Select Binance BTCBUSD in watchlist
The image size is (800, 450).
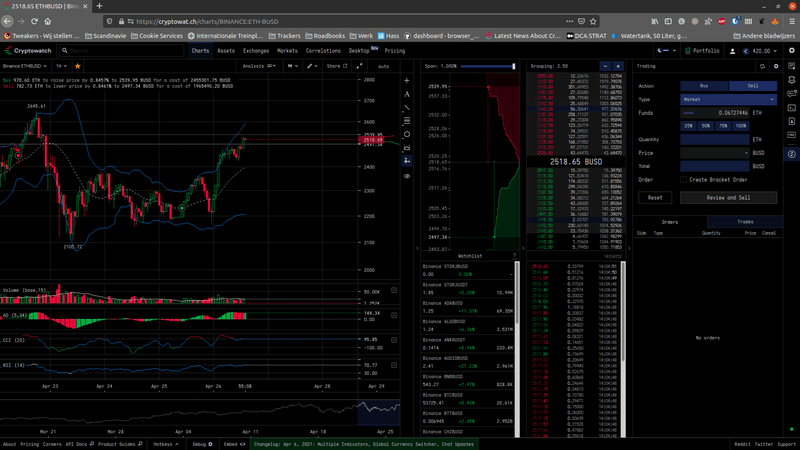point(467,399)
